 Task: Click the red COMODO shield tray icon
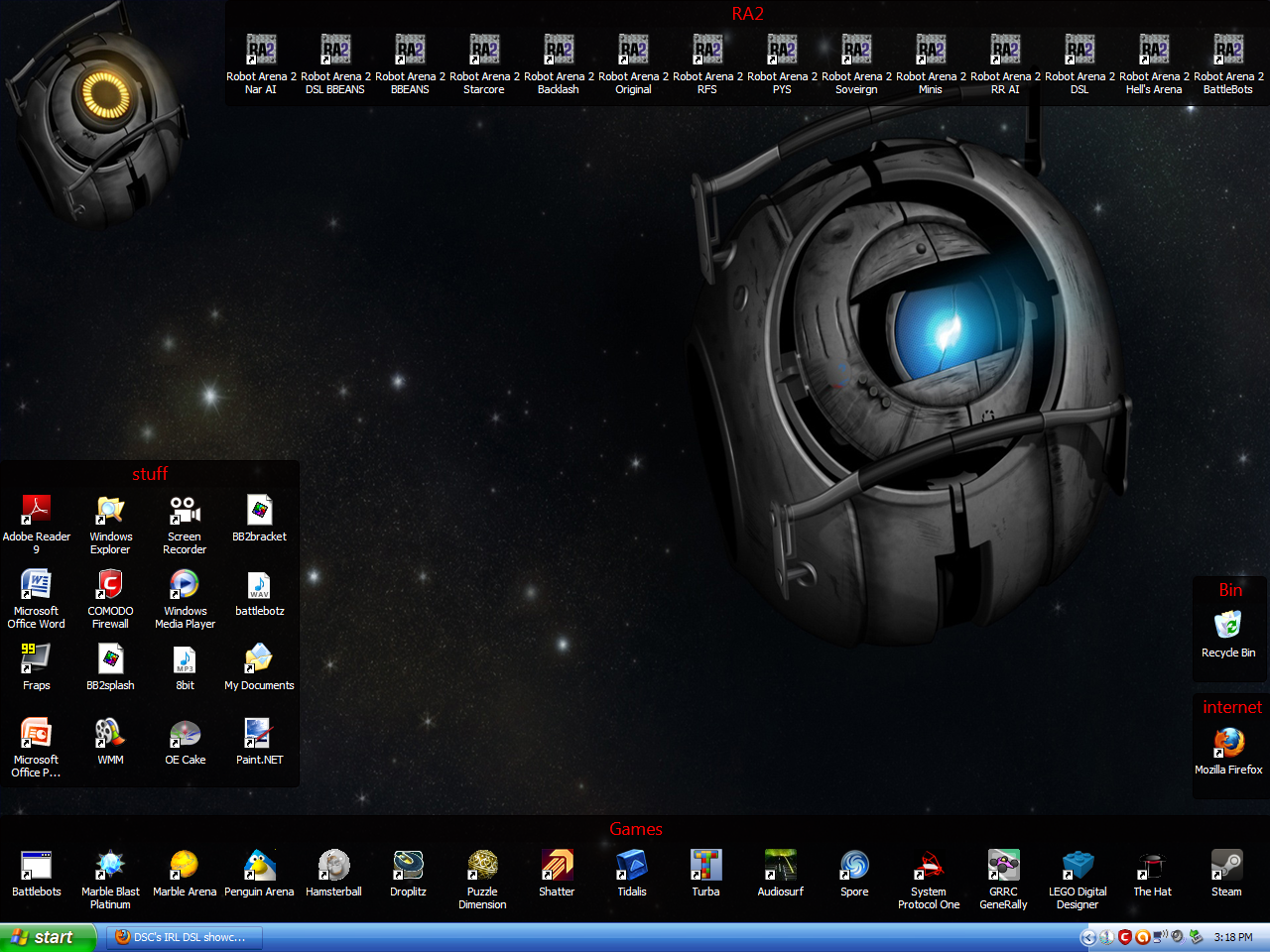(x=1124, y=937)
